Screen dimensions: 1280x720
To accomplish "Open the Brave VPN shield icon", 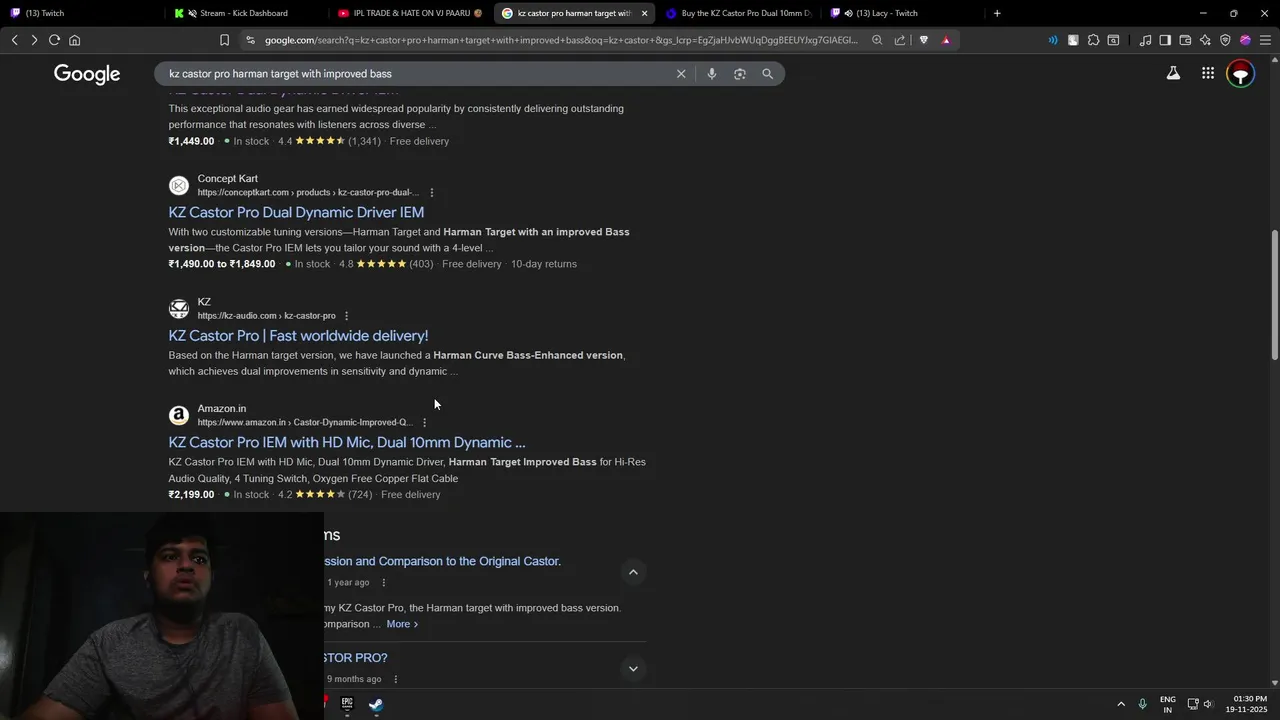I will (1225, 40).
